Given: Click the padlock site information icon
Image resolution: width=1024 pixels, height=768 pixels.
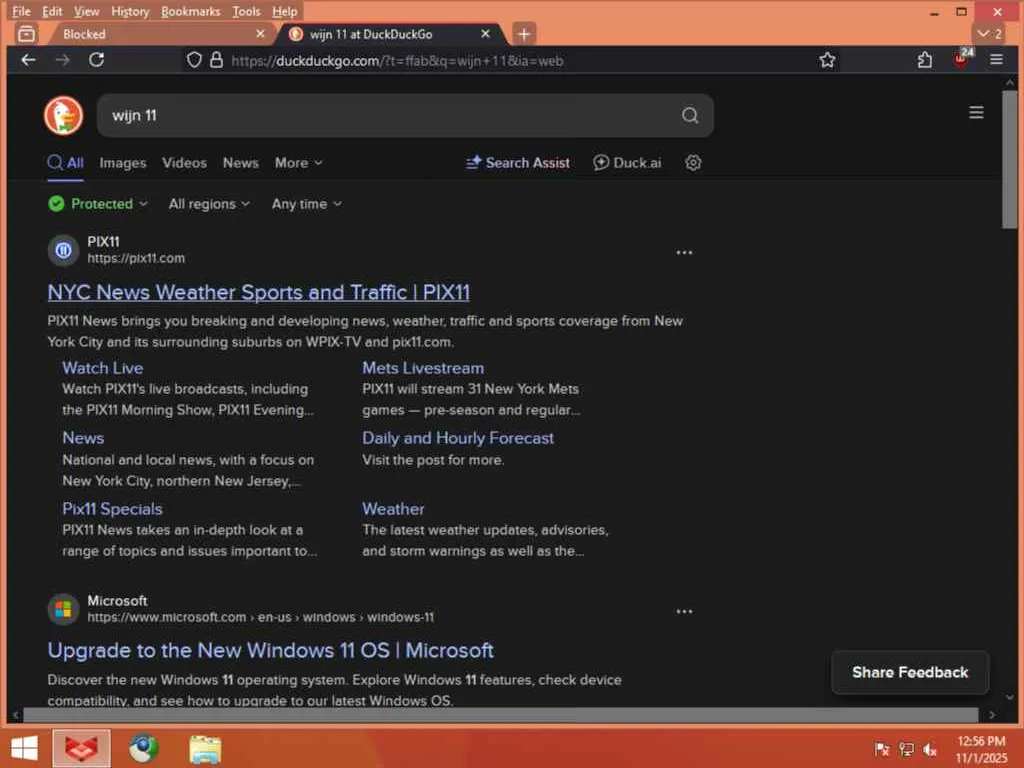Looking at the screenshot, I should tap(216, 60).
